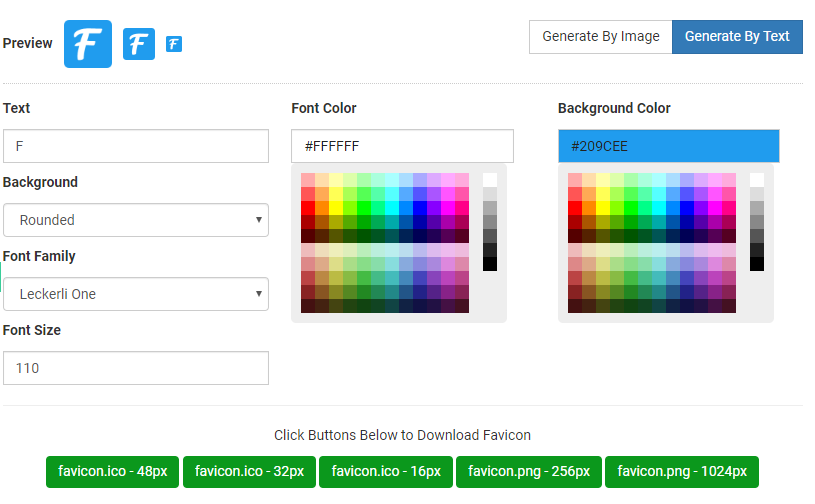
Task: Pick white swatch in Background Color palette
Action: click(x=757, y=180)
